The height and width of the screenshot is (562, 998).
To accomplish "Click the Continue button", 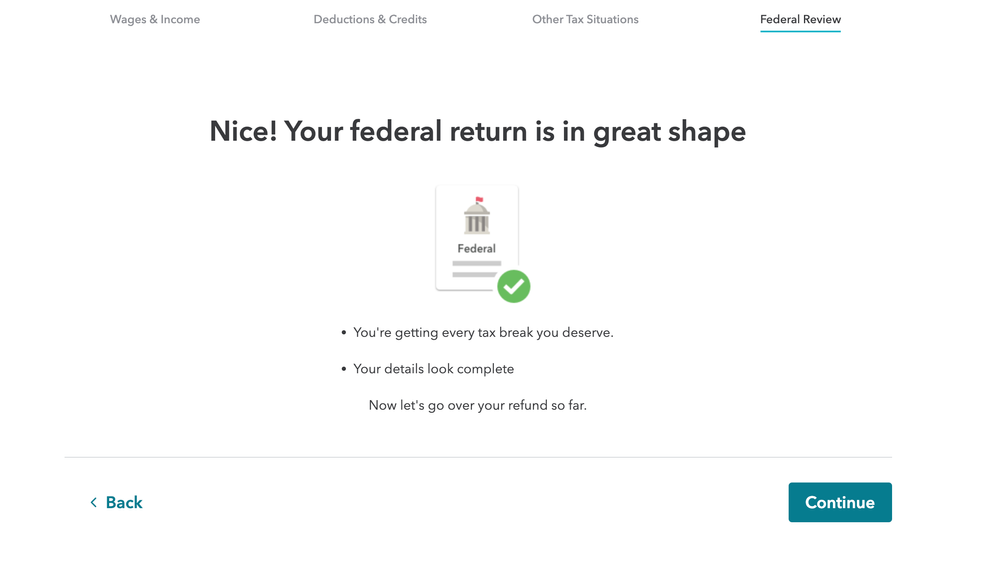I will tap(840, 502).
